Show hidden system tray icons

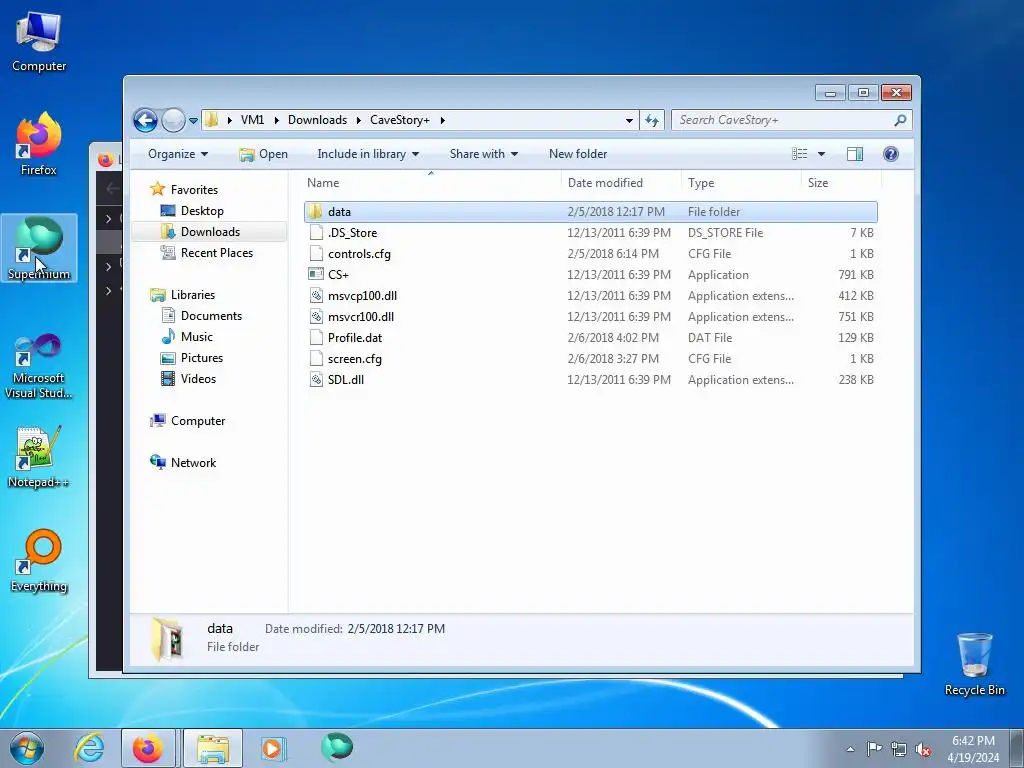(x=850, y=749)
